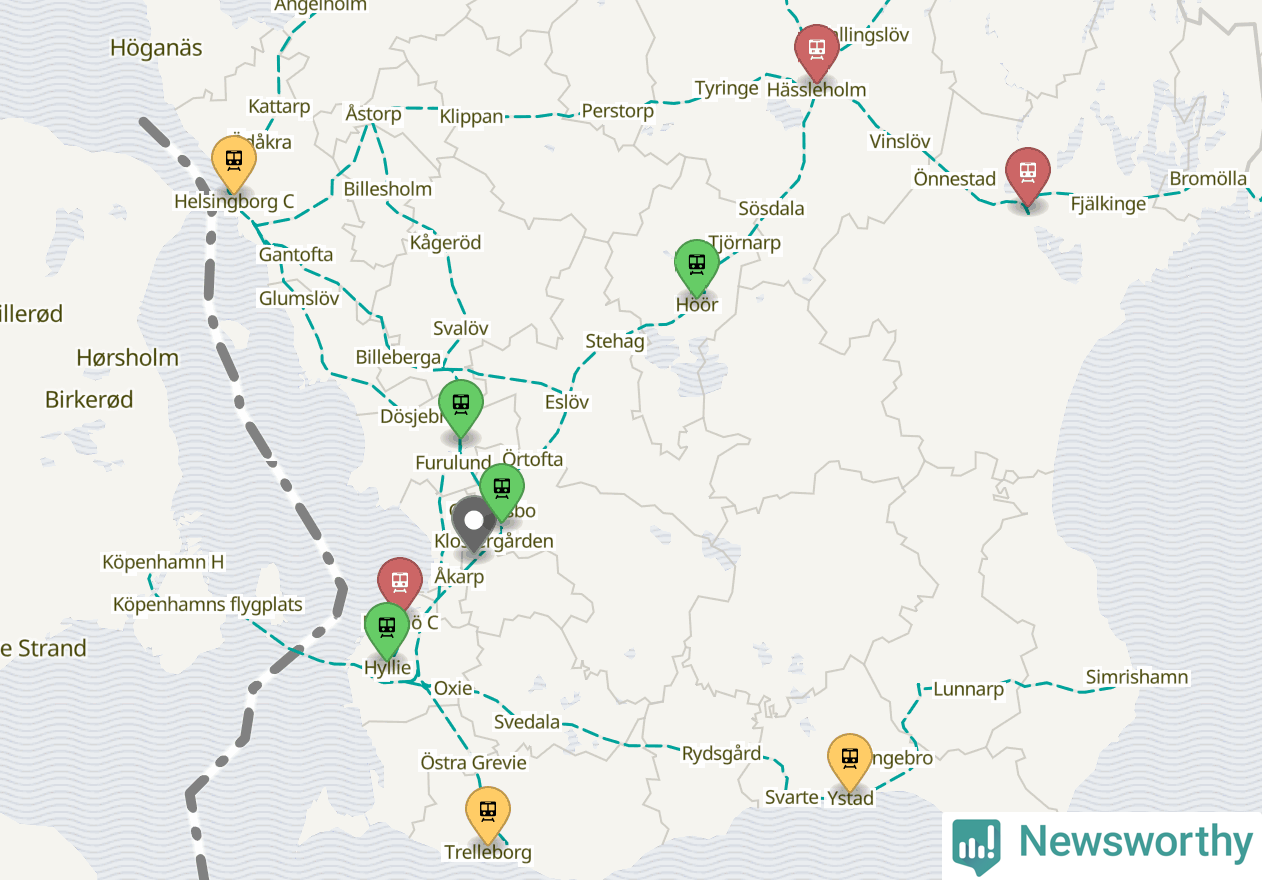The width and height of the screenshot is (1262, 880).
Task: Click the red train marker between Önnestad and Fjälkinge
Action: (x=1027, y=176)
